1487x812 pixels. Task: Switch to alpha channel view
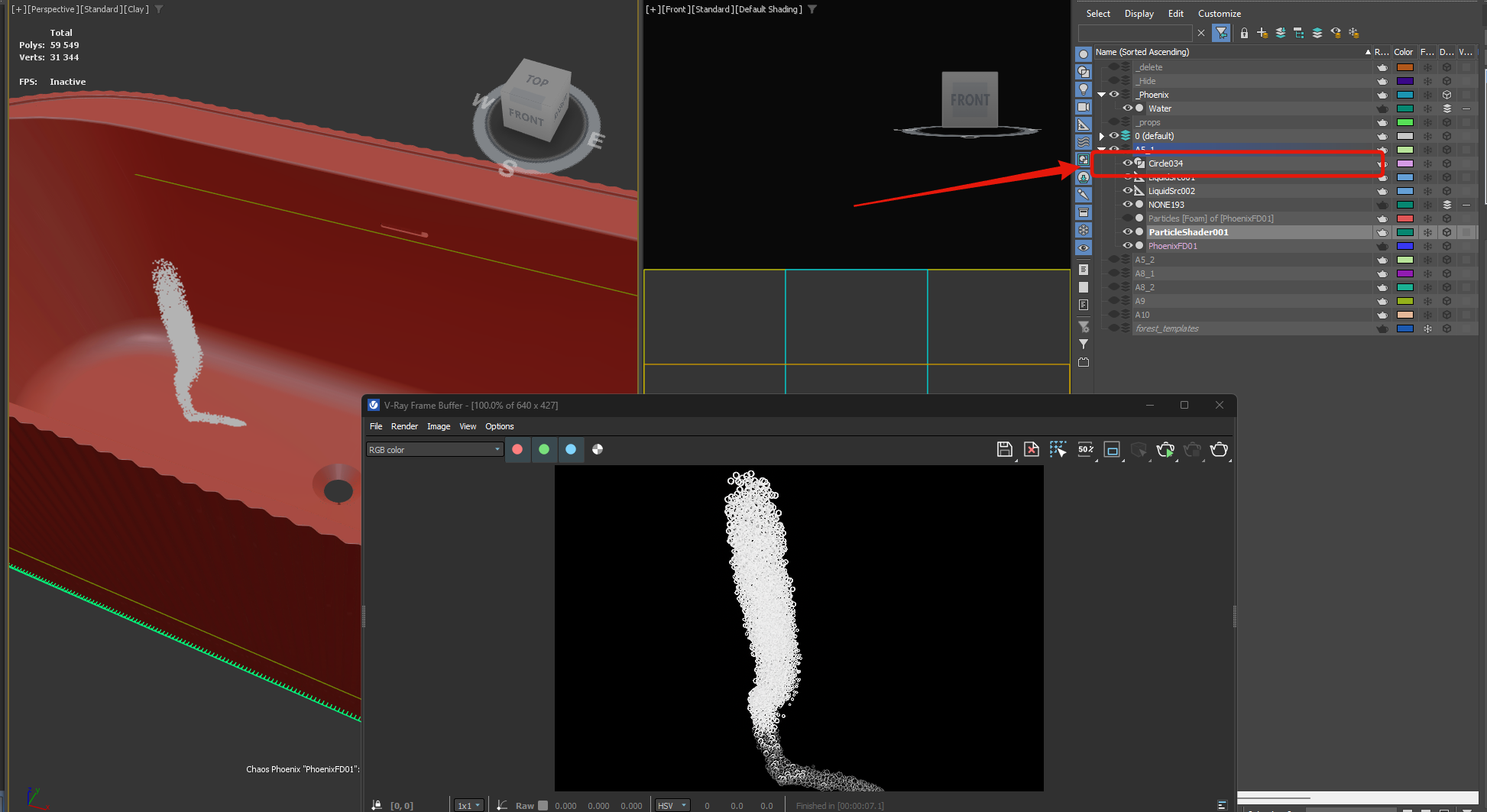(x=598, y=449)
